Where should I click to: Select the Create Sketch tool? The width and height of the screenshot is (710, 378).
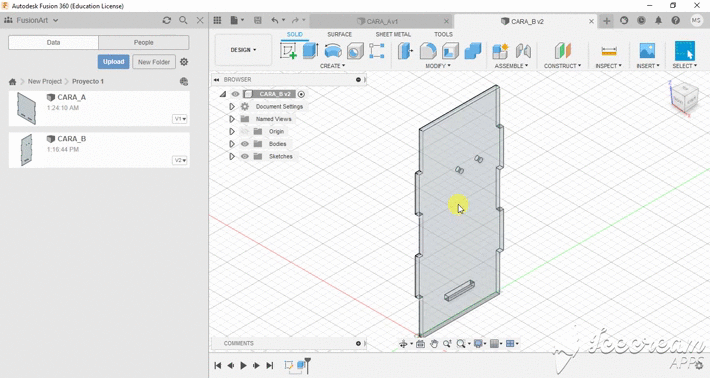pos(288,51)
